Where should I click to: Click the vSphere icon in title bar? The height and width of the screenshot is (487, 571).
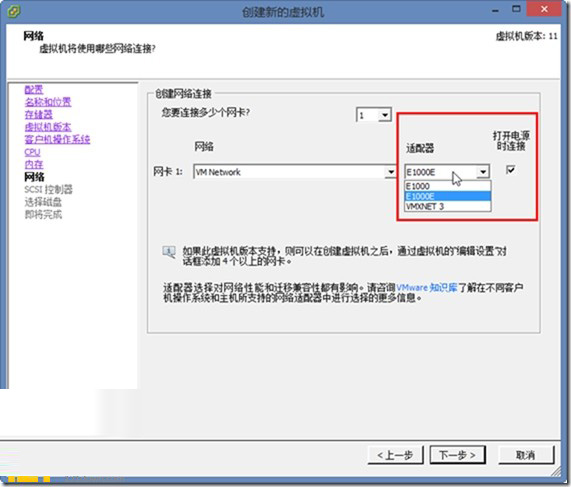[x=13, y=11]
